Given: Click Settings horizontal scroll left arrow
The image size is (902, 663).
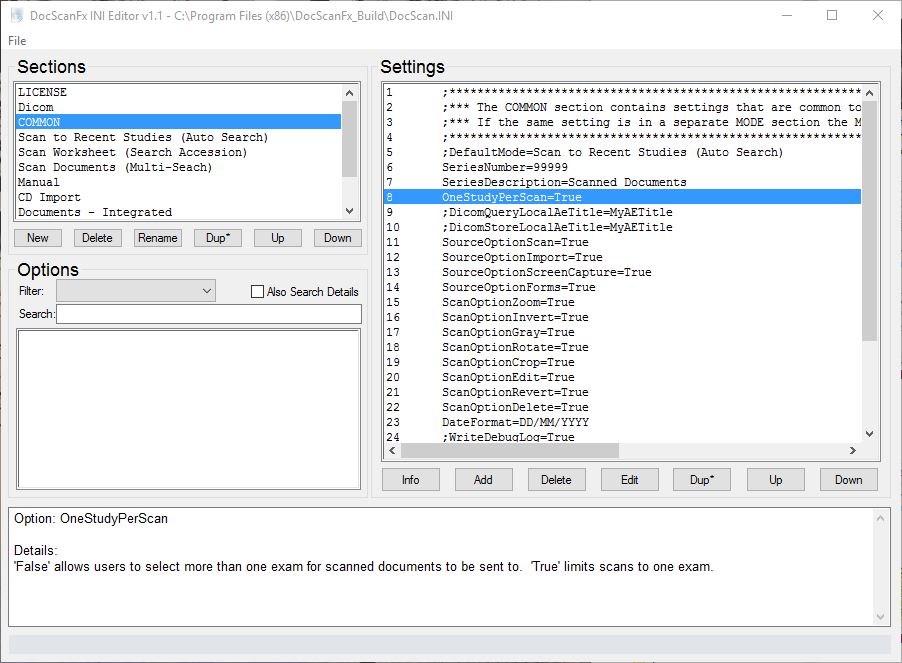Looking at the screenshot, I should 392,450.
